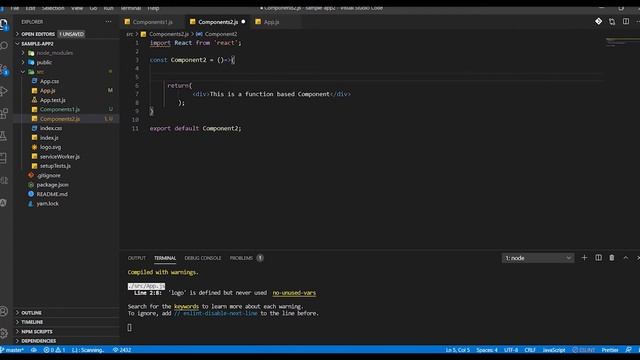Switch to the App.js editor tab

271,22
